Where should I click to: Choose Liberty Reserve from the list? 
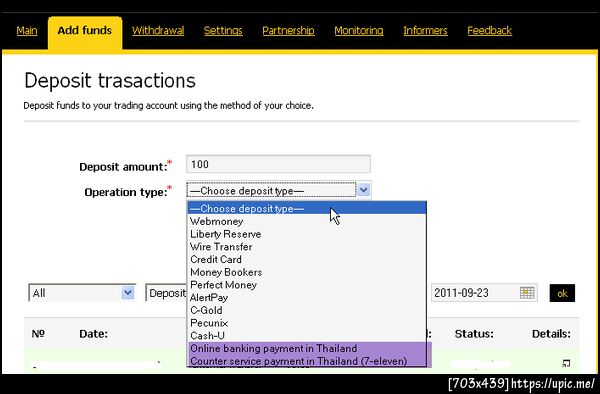[307, 234]
